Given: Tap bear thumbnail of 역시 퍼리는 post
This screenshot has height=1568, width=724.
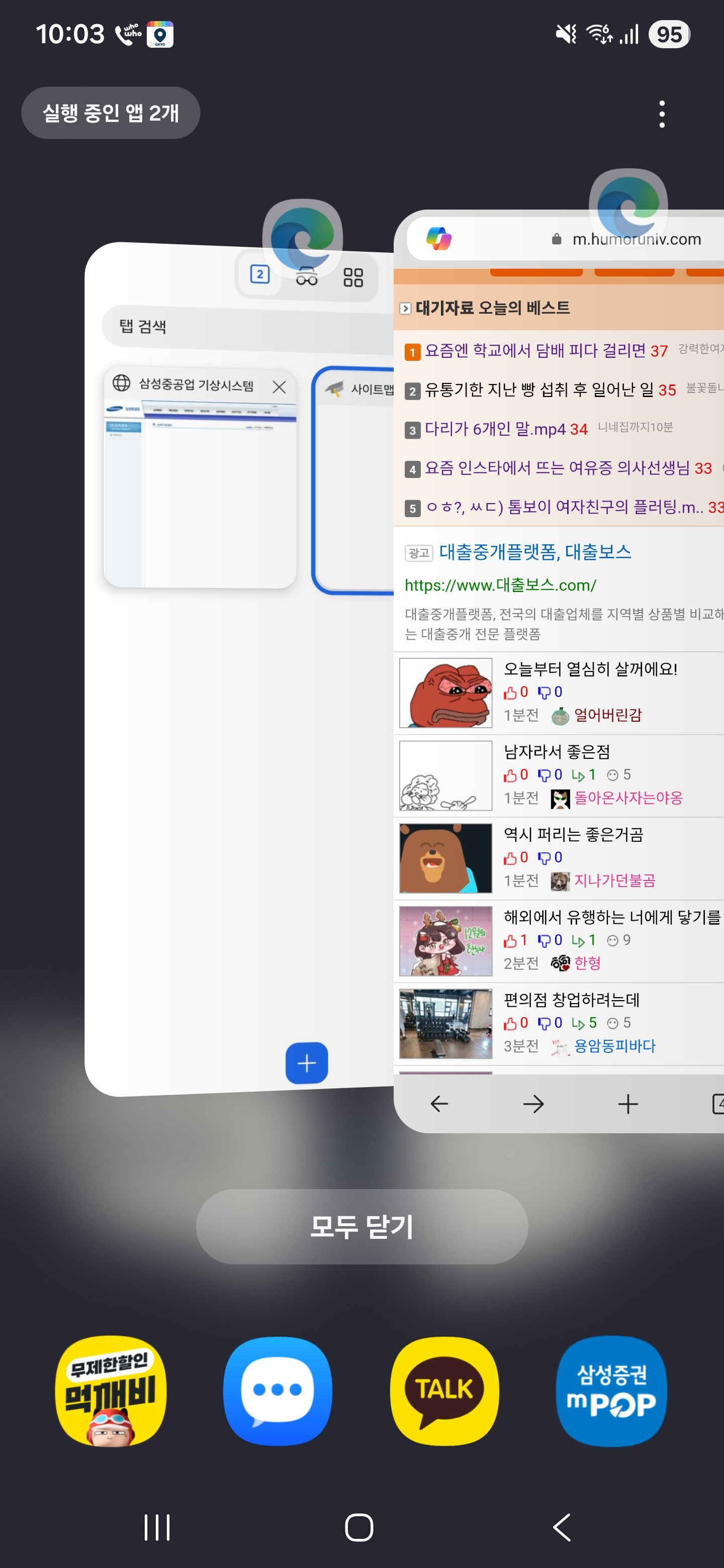Looking at the screenshot, I should [446, 859].
